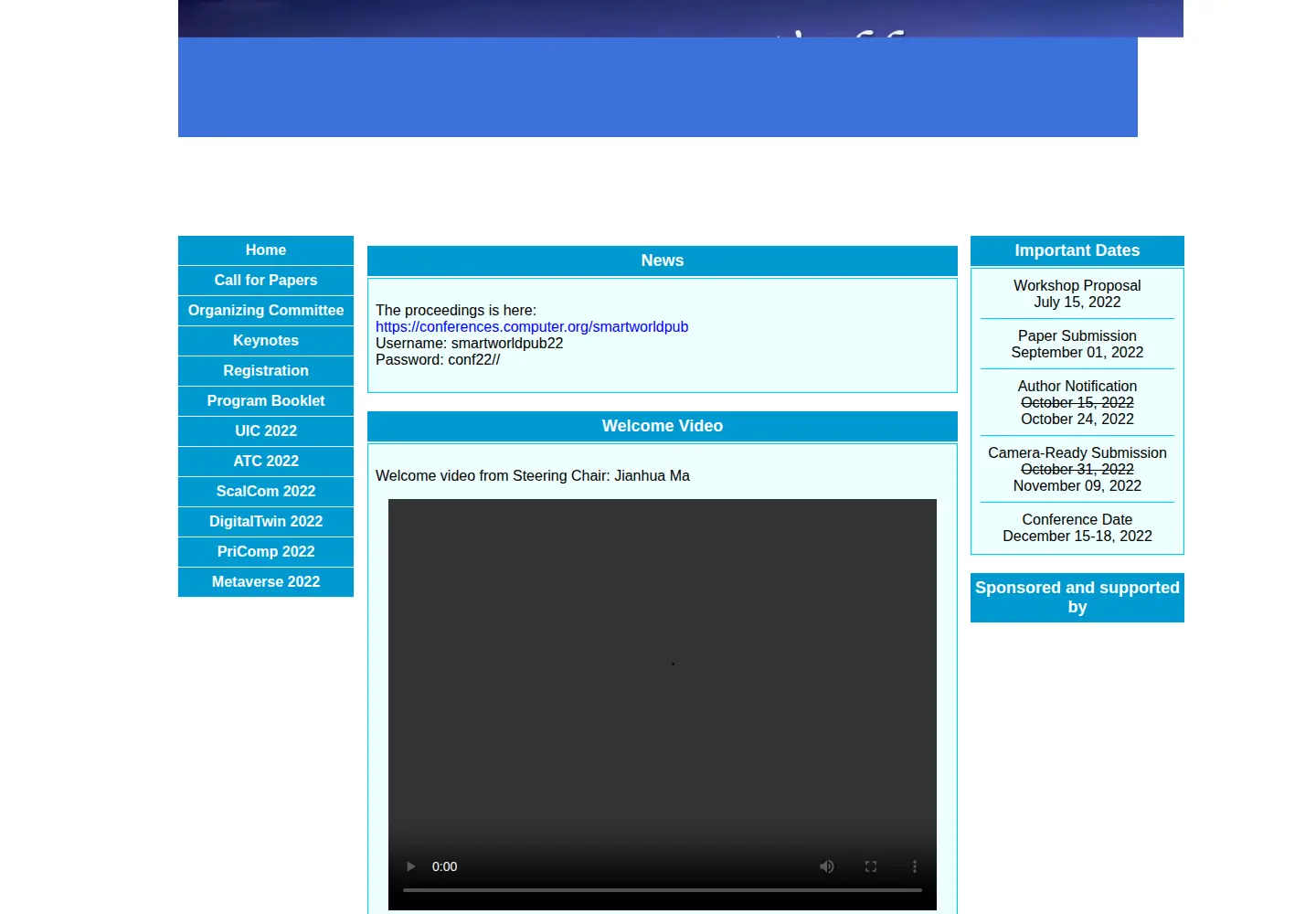Navigate to ScalCom 2022
1316x914 pixels.
[x=266, y=492]
